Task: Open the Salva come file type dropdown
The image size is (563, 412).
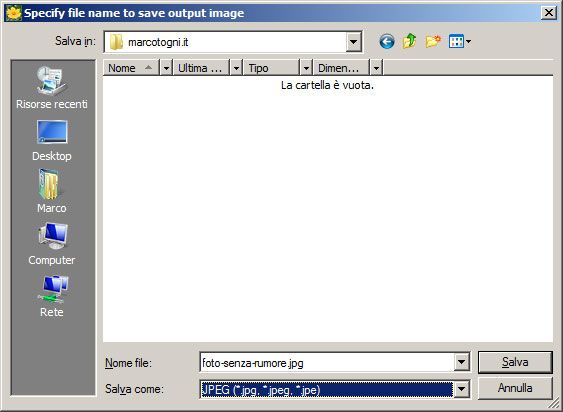Action: click(462, 389)
